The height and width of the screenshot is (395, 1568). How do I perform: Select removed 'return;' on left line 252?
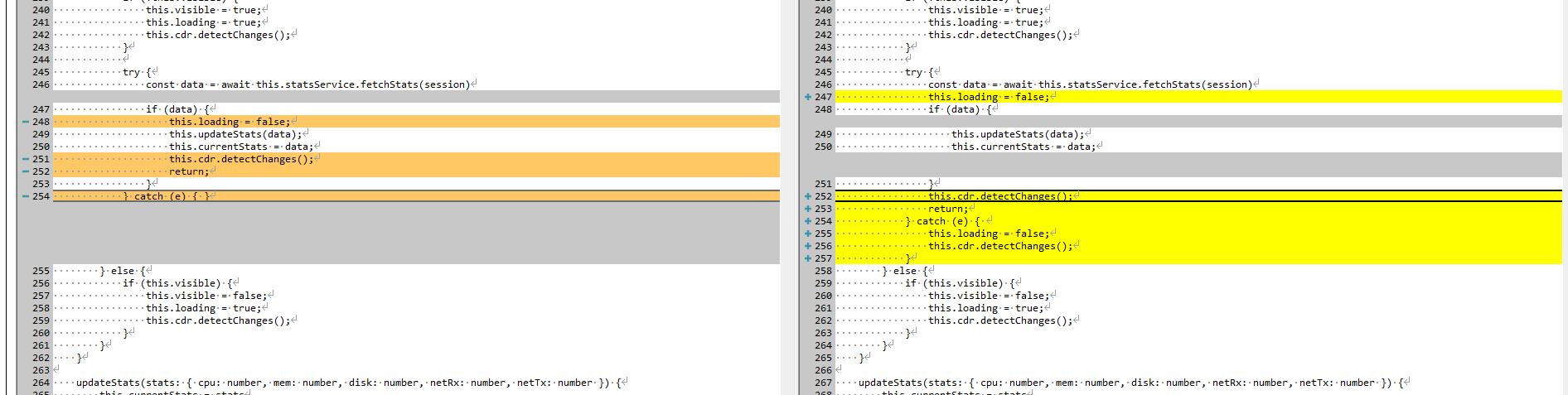pos(189,171)
